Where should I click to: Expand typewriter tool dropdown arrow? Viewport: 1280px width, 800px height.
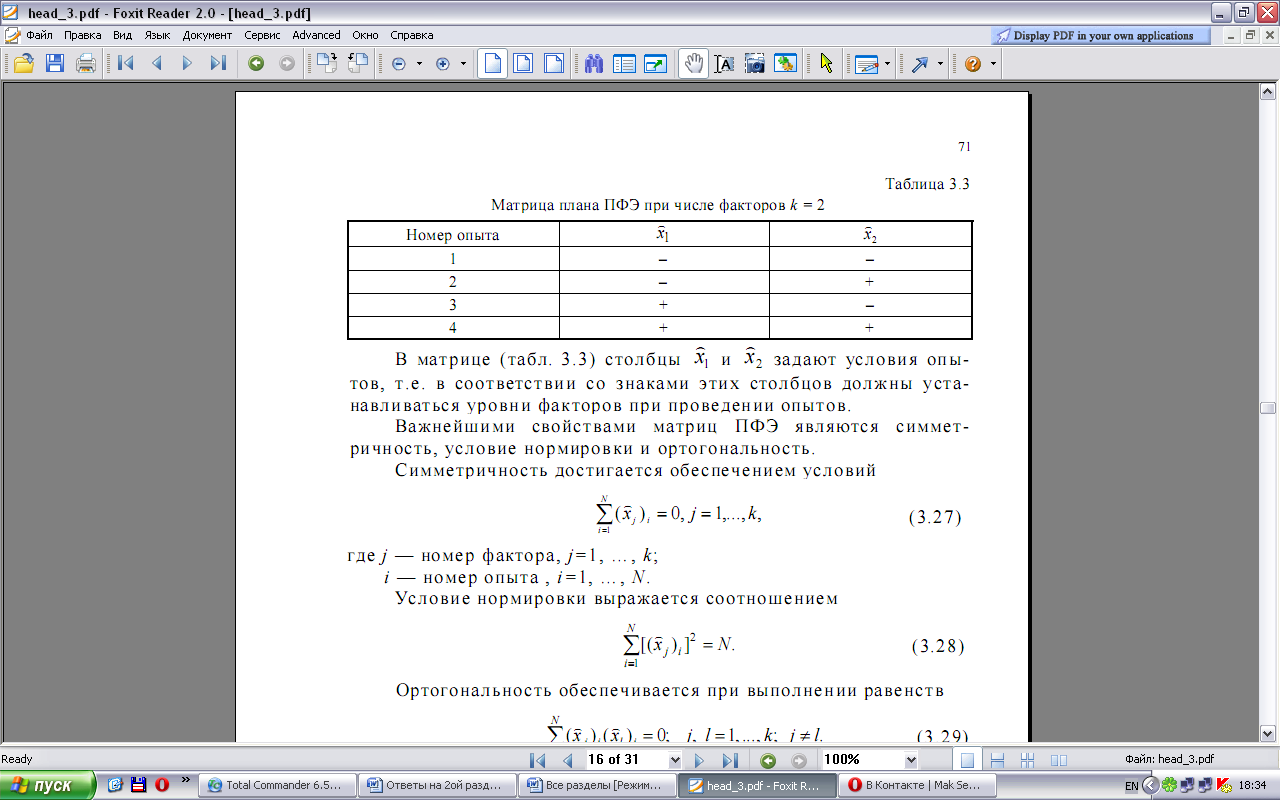pos(887,64)
